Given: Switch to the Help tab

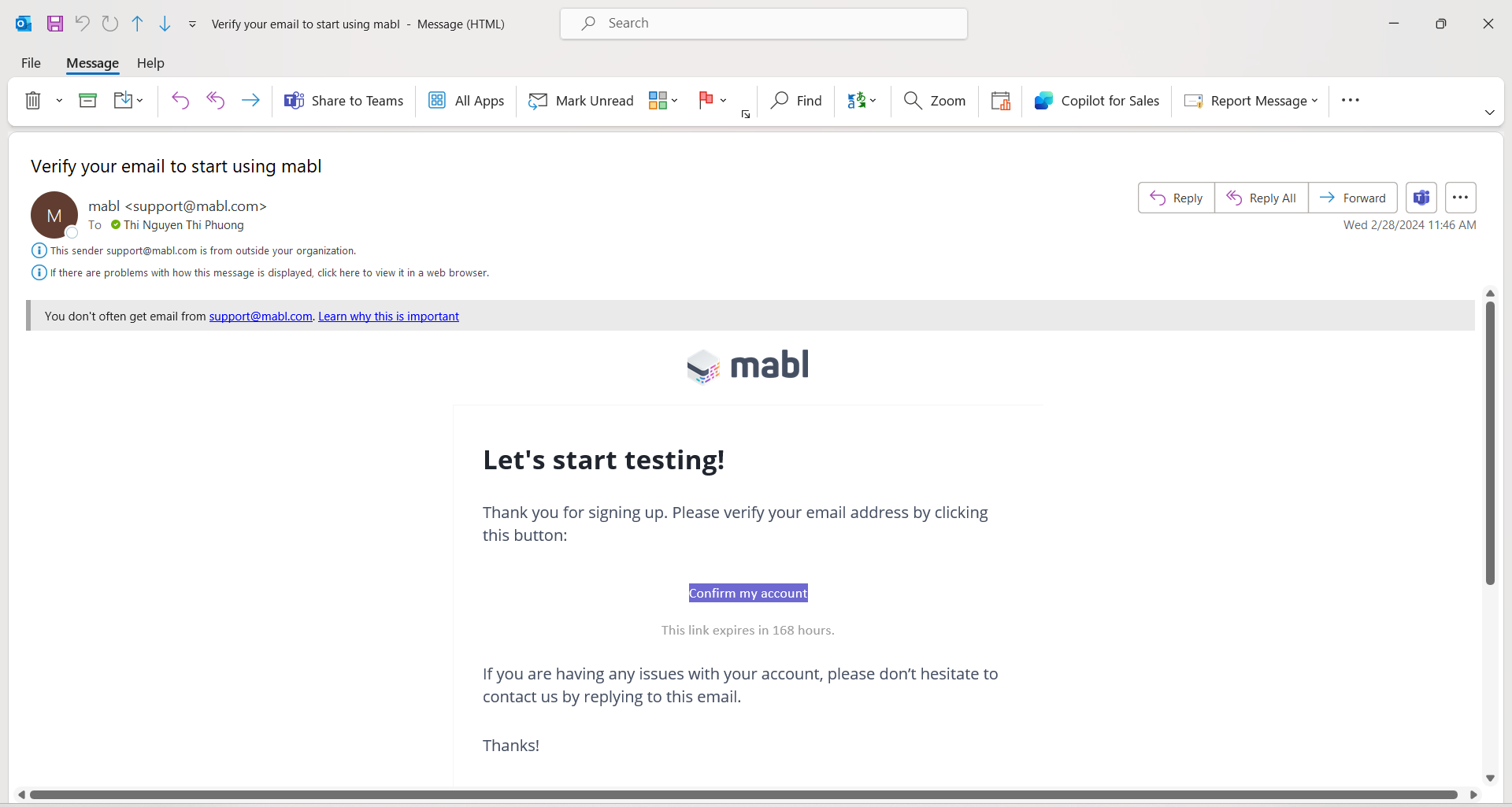Looking at the screenshot, I should (150, 63).
